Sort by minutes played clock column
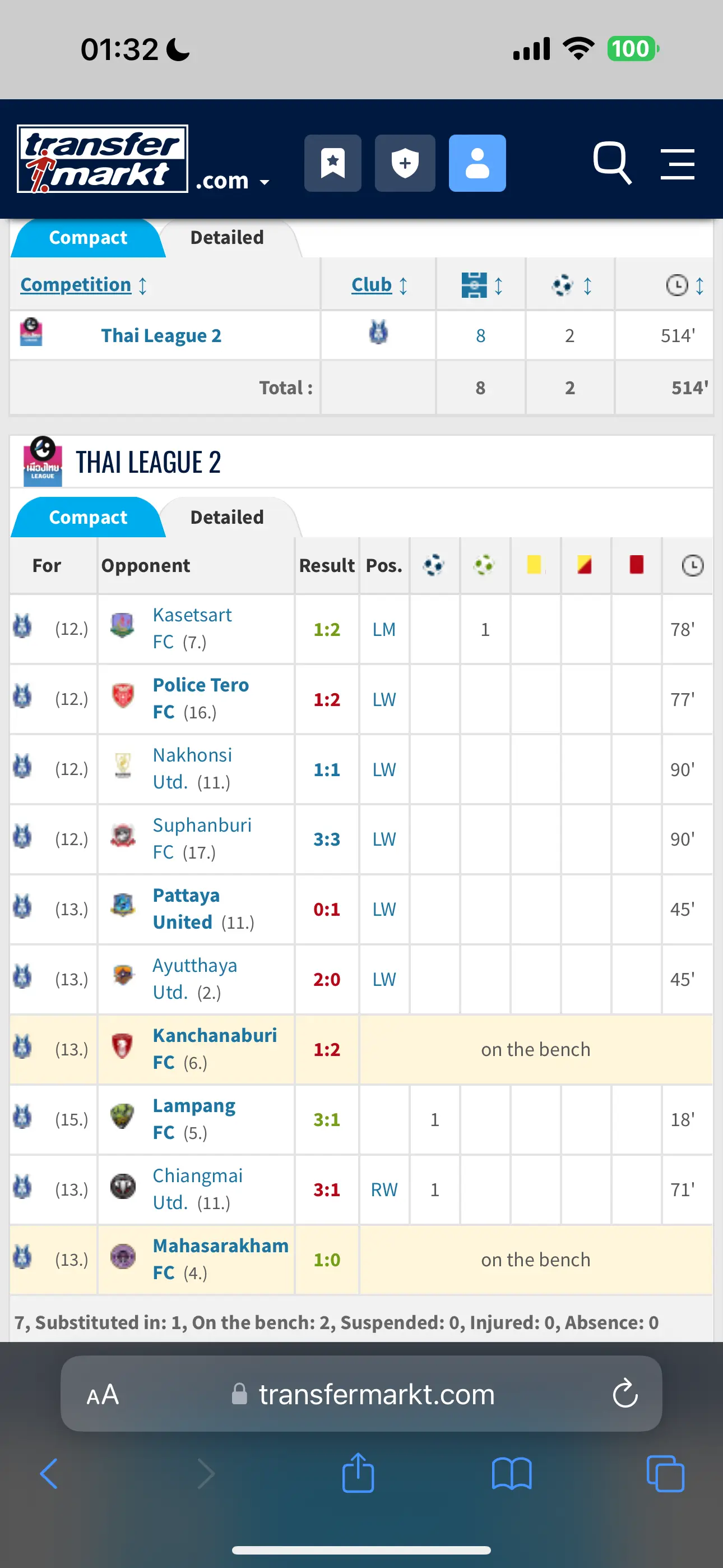This screenshot has height=1568, width=723. [685, 285]
